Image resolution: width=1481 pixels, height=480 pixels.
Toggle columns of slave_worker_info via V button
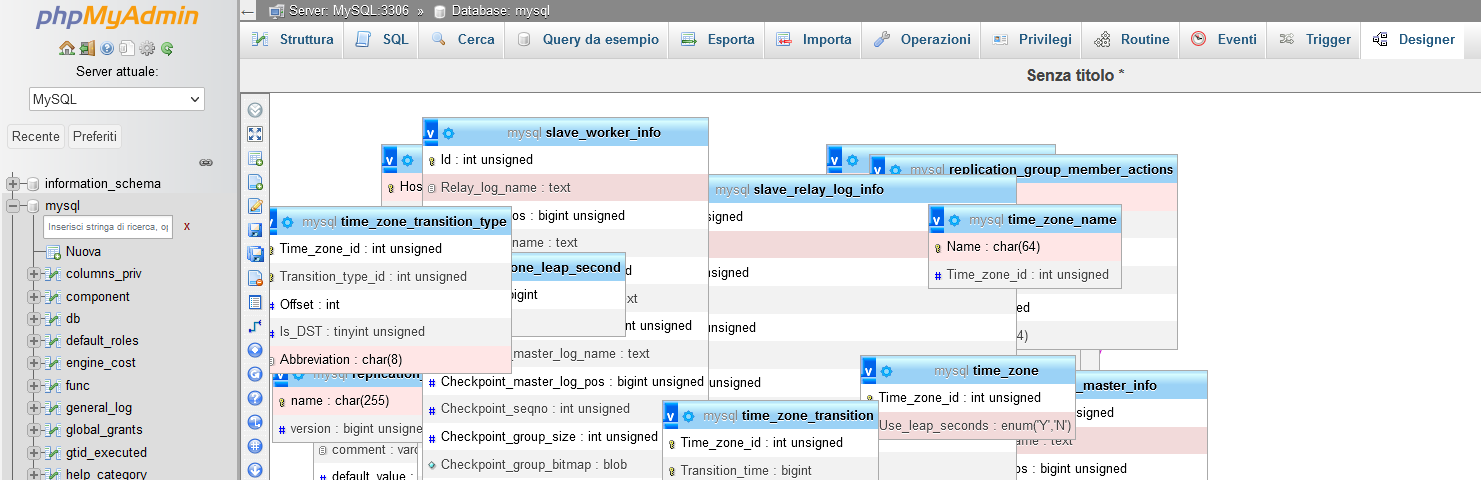click(x=431, y=132)
